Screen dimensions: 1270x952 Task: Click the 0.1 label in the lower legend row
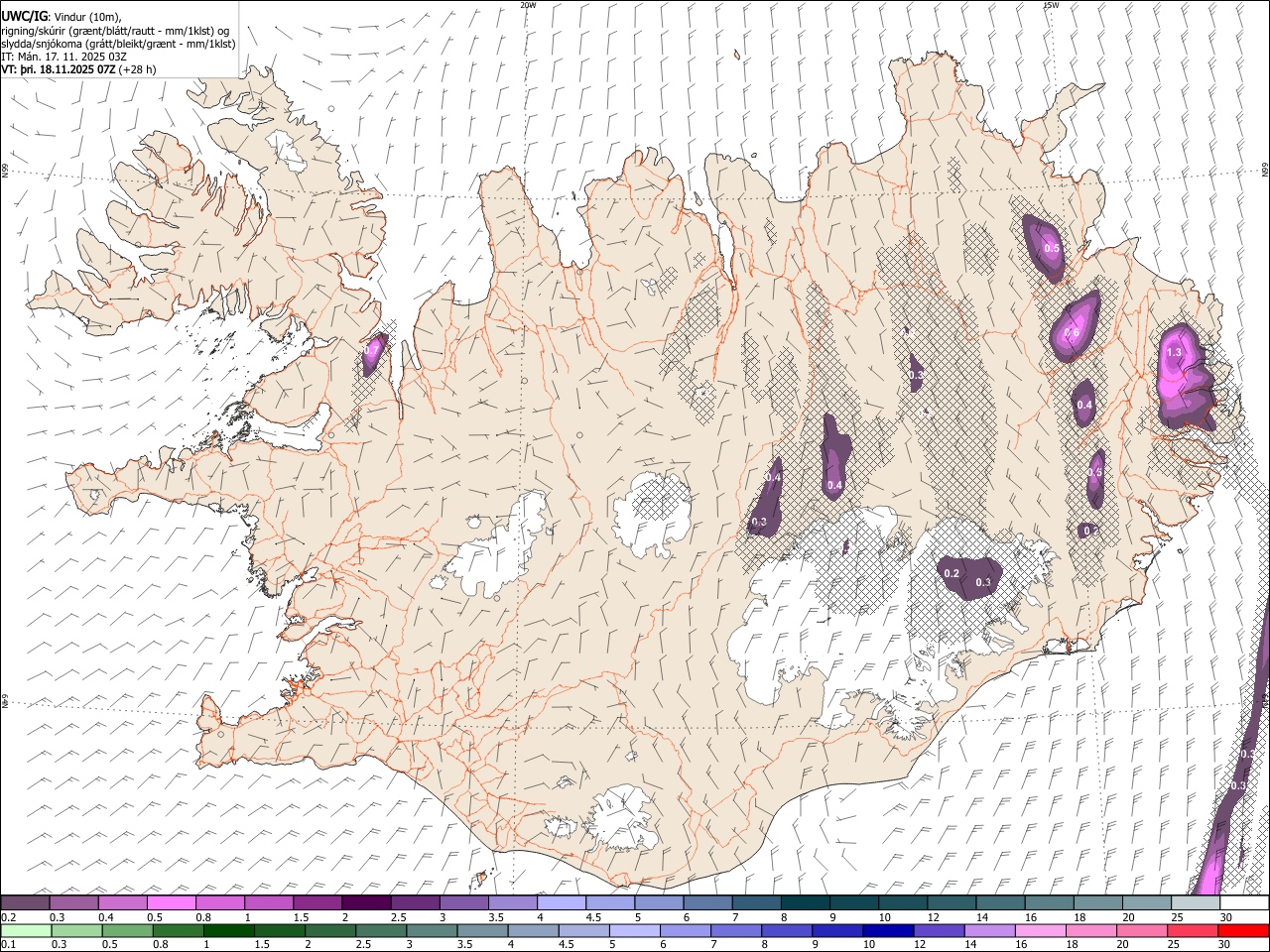(x=8, y=944)
